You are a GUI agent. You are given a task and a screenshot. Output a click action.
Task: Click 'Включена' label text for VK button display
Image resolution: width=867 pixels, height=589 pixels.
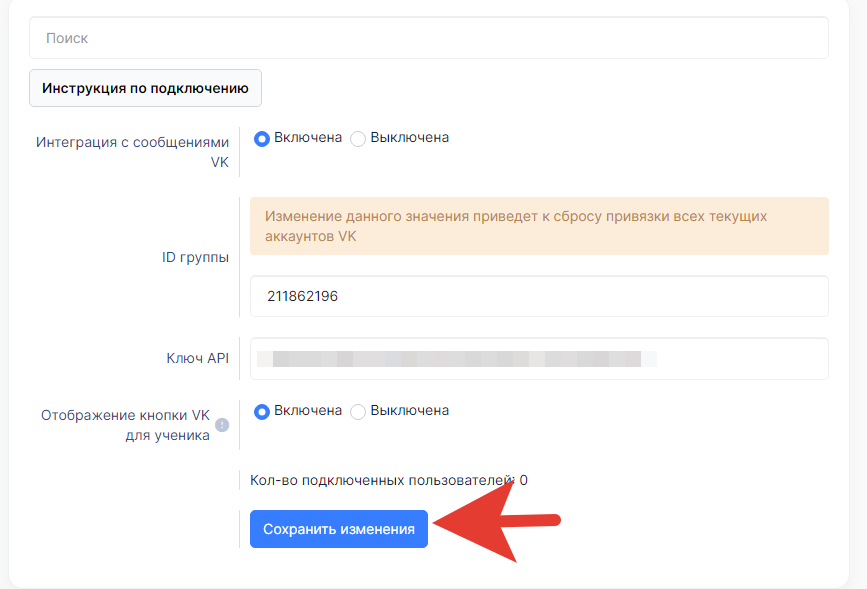coord(308,411)
